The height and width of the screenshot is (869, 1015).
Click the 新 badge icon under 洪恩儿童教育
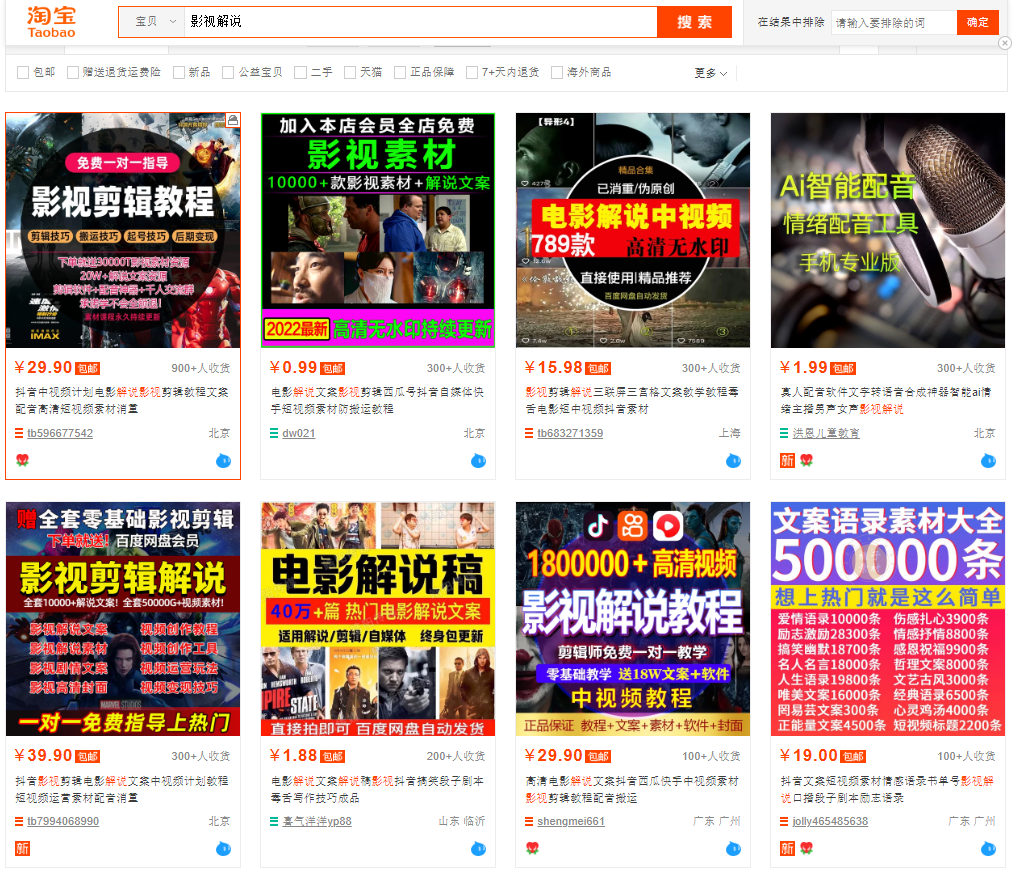[x=787, y=460]
